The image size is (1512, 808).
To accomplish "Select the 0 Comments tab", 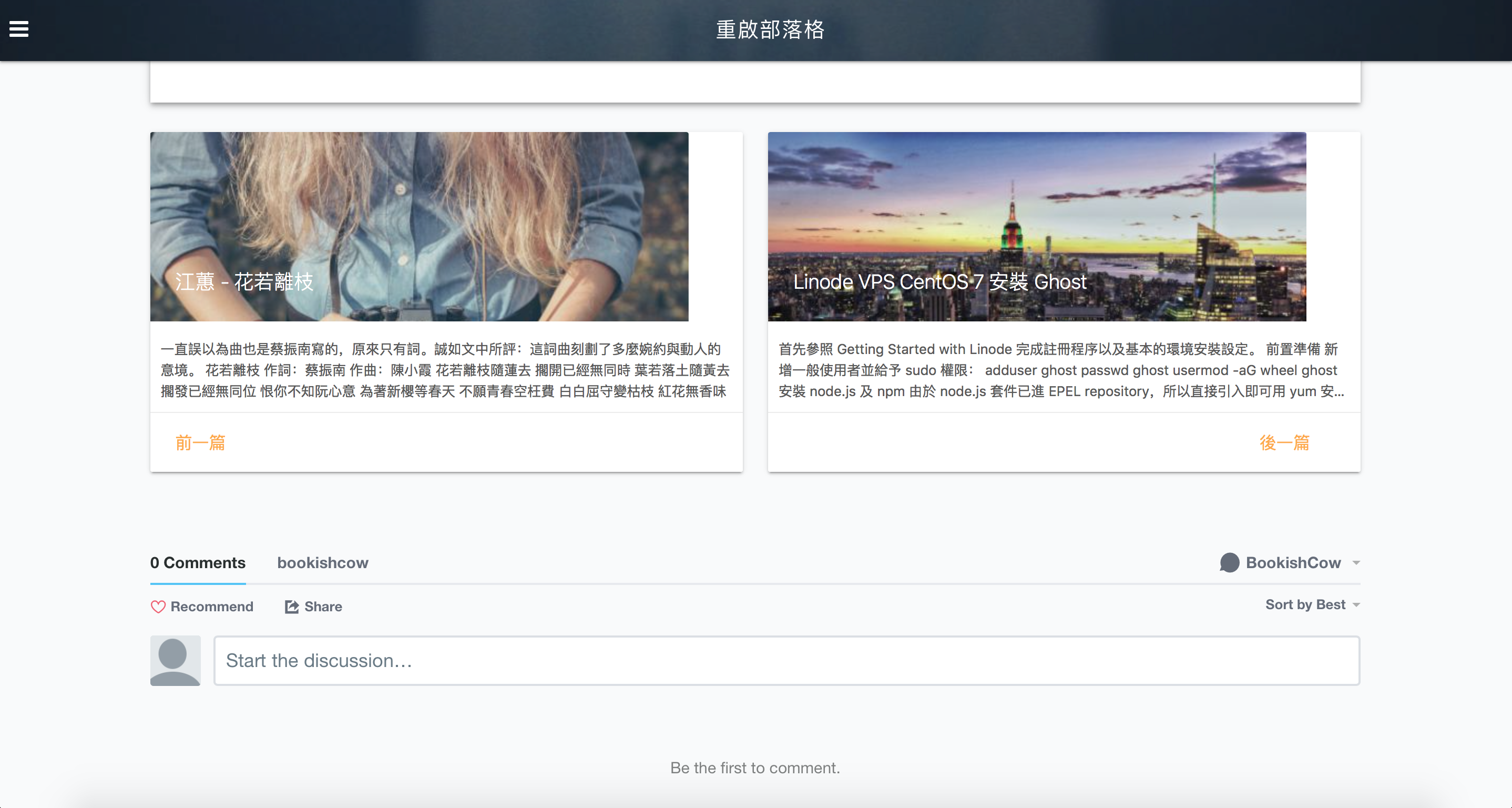I will pyautogui.click(x=198, y=562).
